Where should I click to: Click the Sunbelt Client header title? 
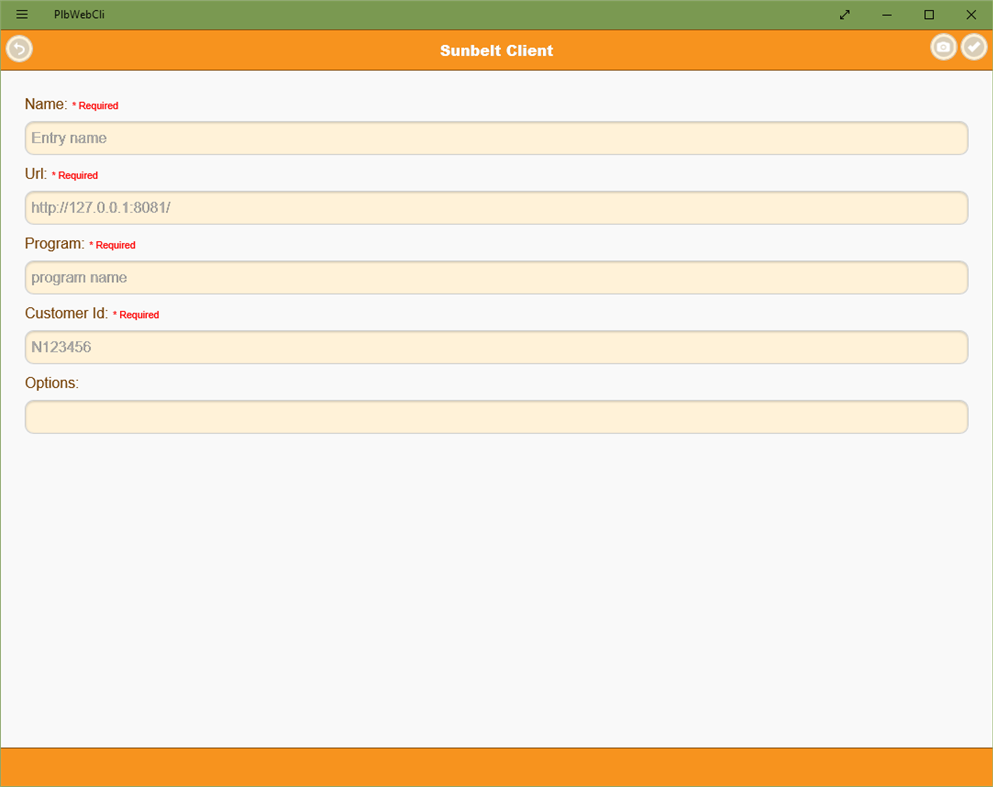click(496, 51)
